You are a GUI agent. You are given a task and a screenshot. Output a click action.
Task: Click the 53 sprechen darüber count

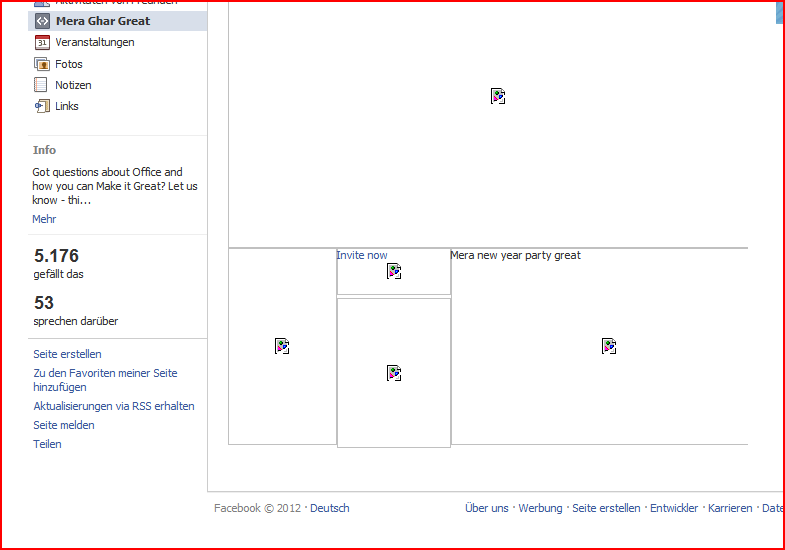[76, 311]
